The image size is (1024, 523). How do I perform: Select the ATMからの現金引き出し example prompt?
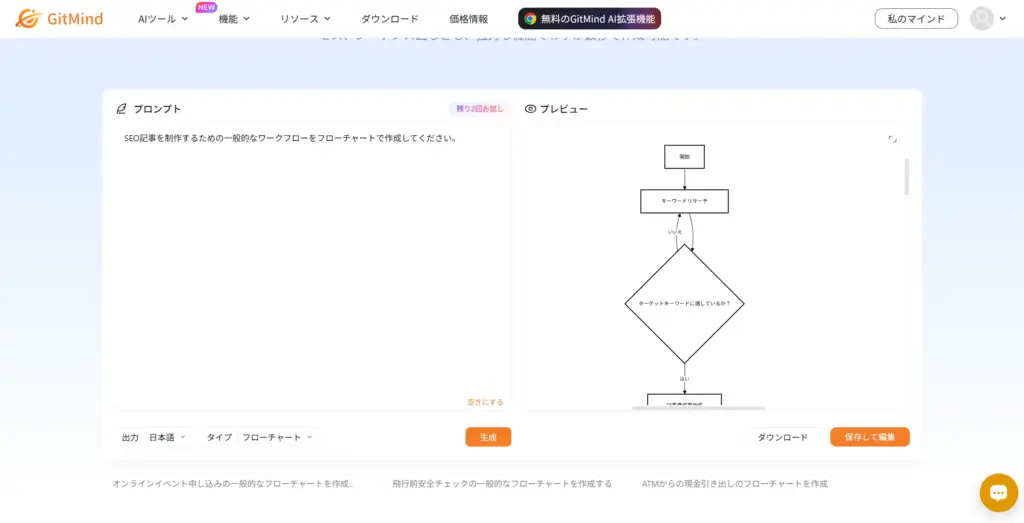pos(735,484)
